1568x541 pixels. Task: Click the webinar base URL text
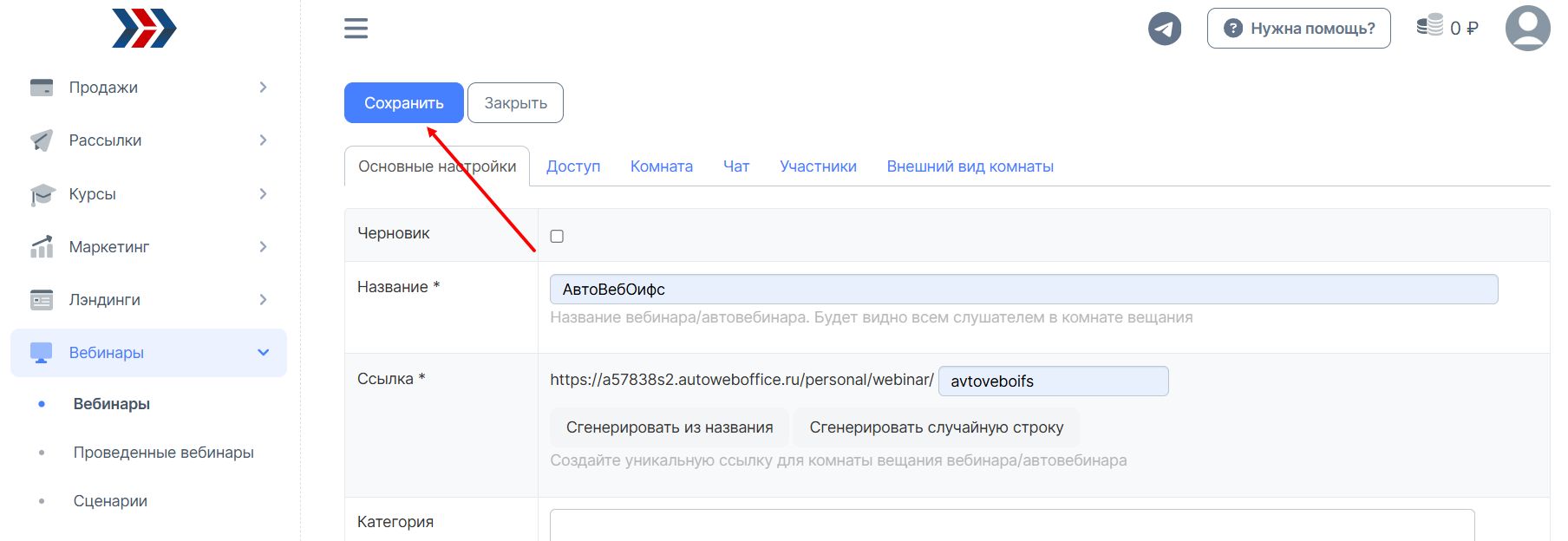(742, 380)
